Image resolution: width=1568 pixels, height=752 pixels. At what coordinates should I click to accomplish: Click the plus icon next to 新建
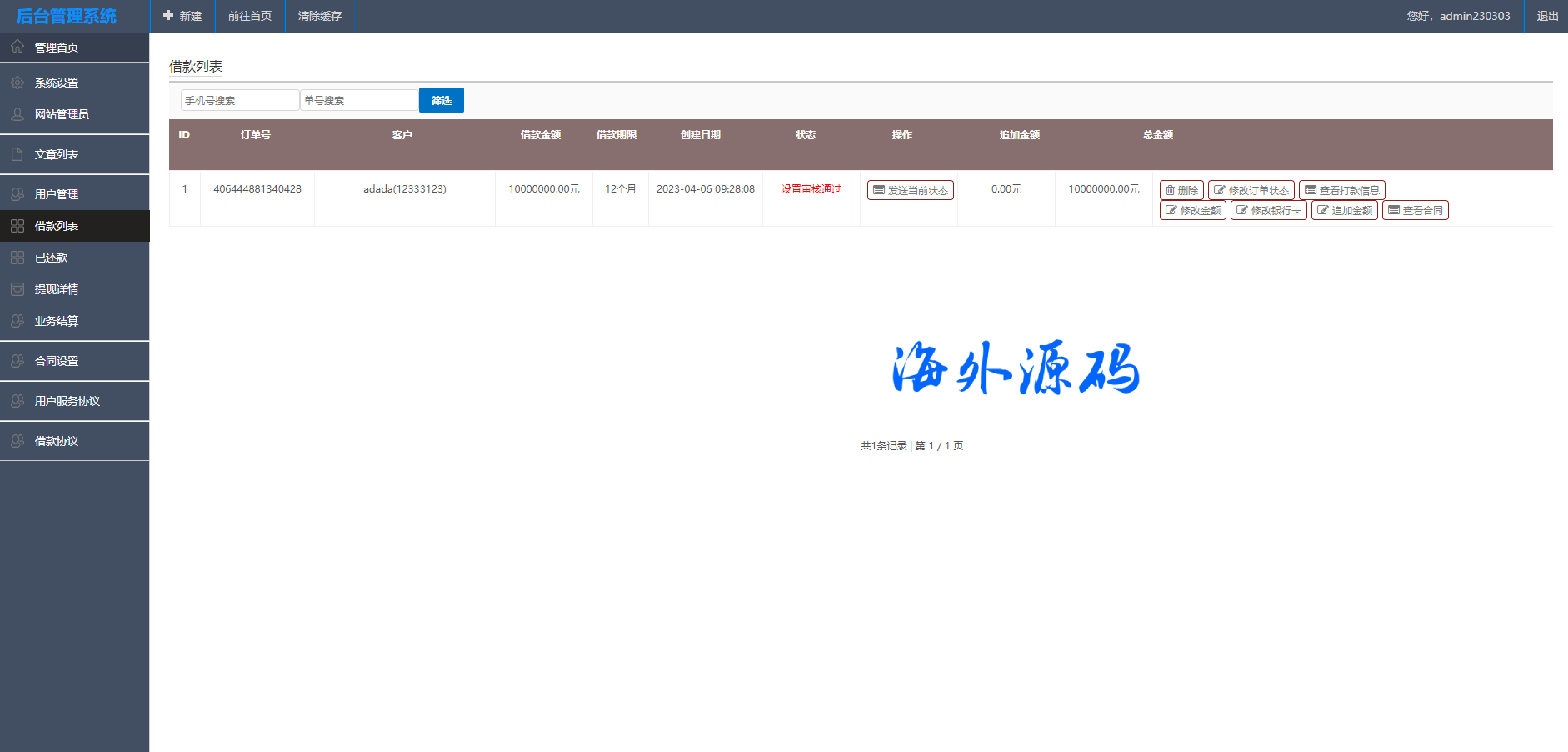point(168,16)
